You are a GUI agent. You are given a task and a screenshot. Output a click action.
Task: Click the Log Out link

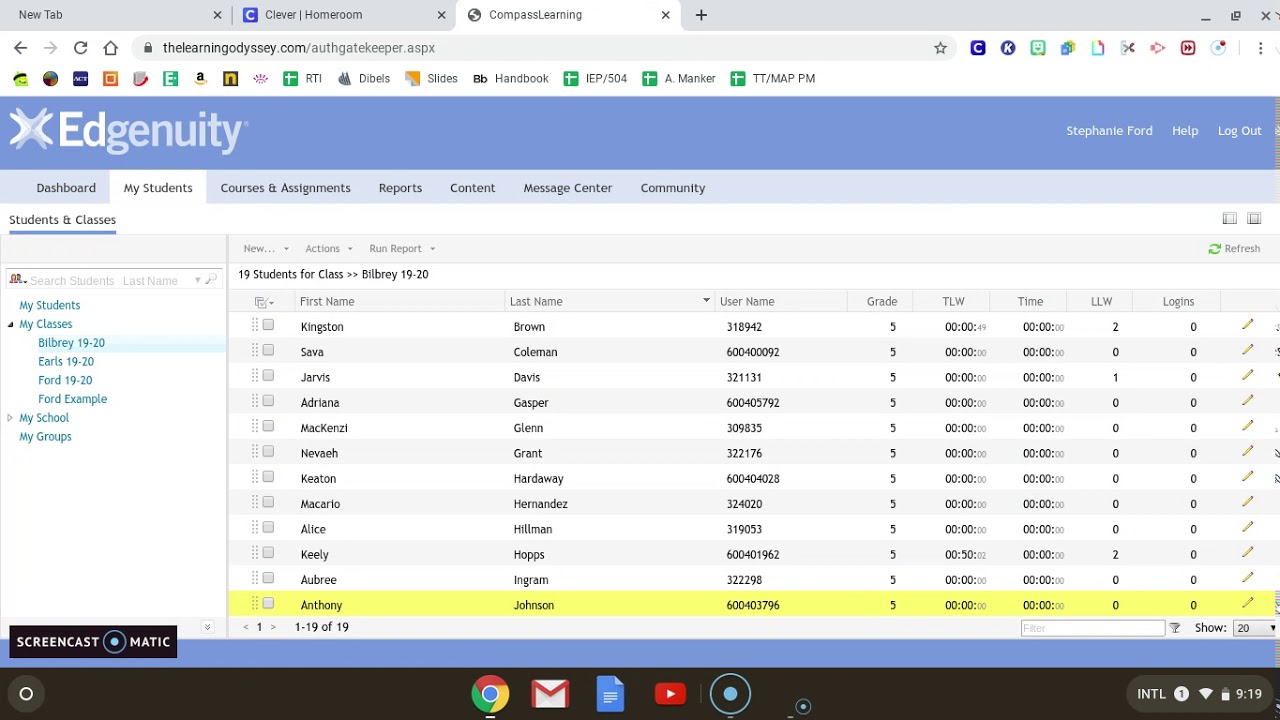[x=1240, y=131]
